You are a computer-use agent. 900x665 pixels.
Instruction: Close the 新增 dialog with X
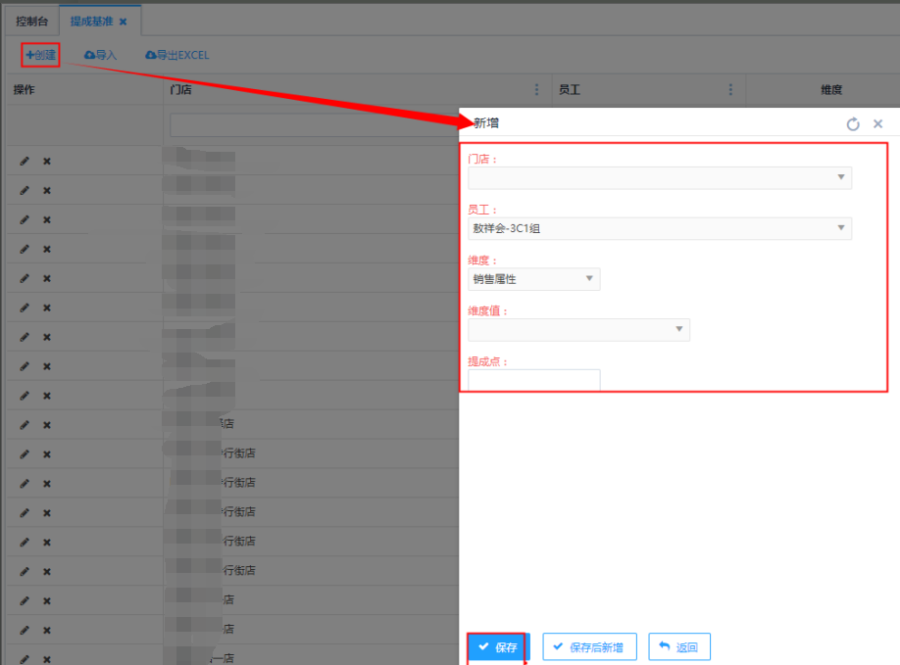click(878, 124)
